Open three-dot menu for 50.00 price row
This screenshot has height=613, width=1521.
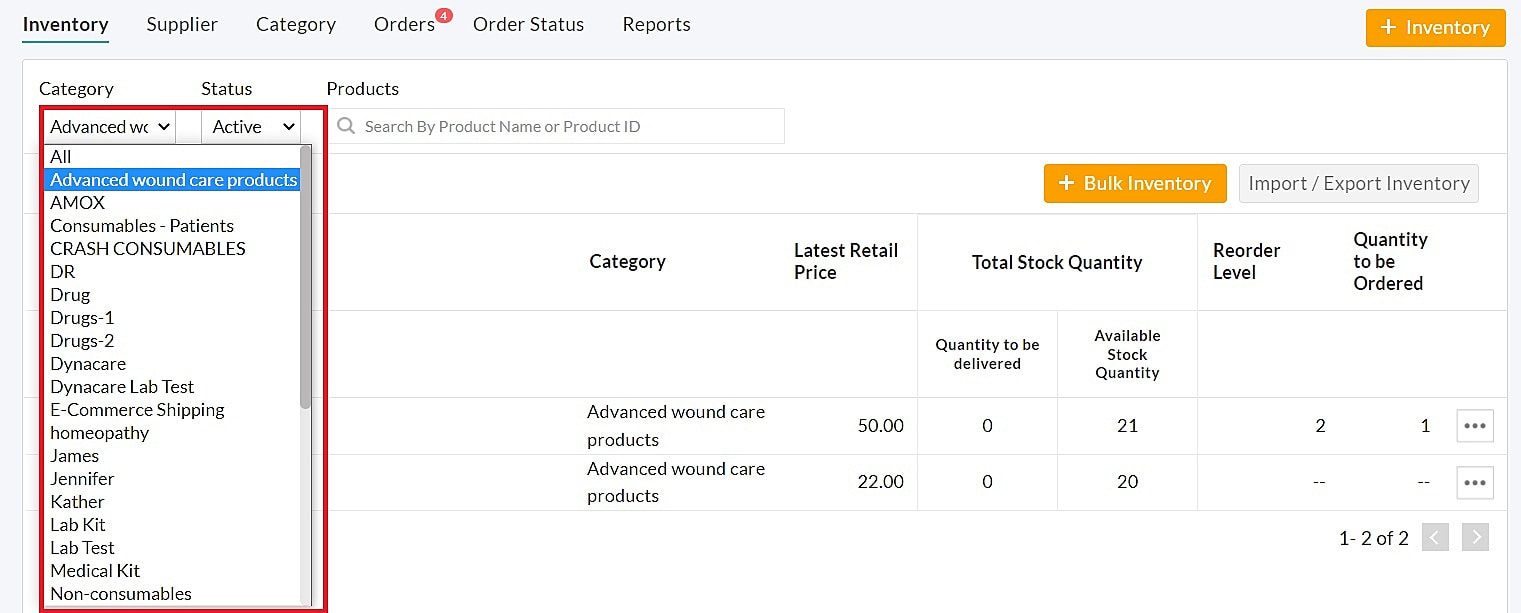coord(1474,425)
